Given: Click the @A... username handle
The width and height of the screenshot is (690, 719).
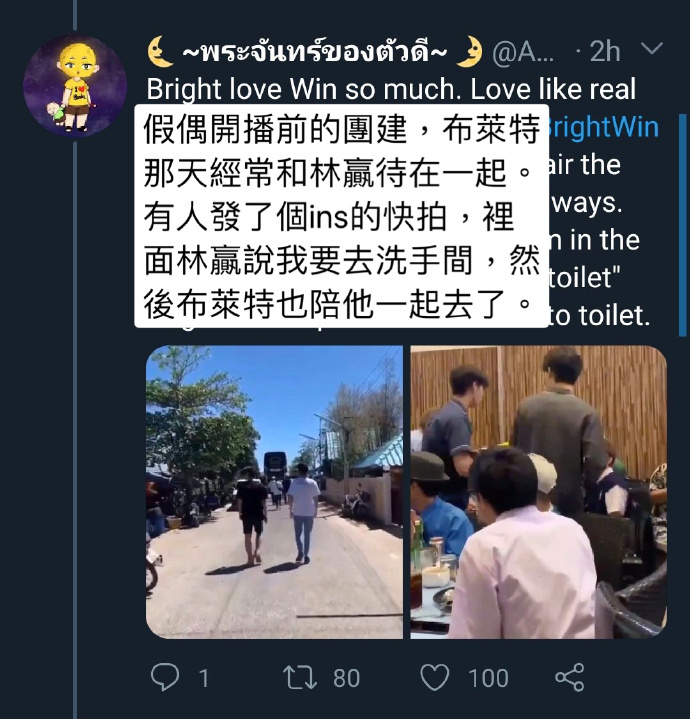Looking at the screenshot, I should coord(523,52).
